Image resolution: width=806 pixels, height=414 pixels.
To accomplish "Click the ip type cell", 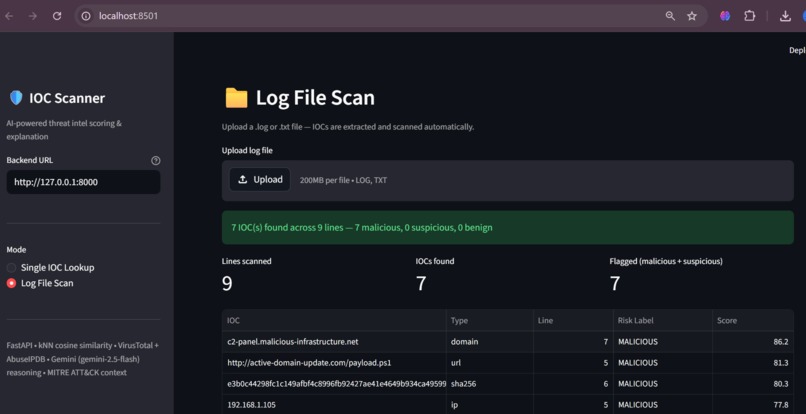I will 489,405.
